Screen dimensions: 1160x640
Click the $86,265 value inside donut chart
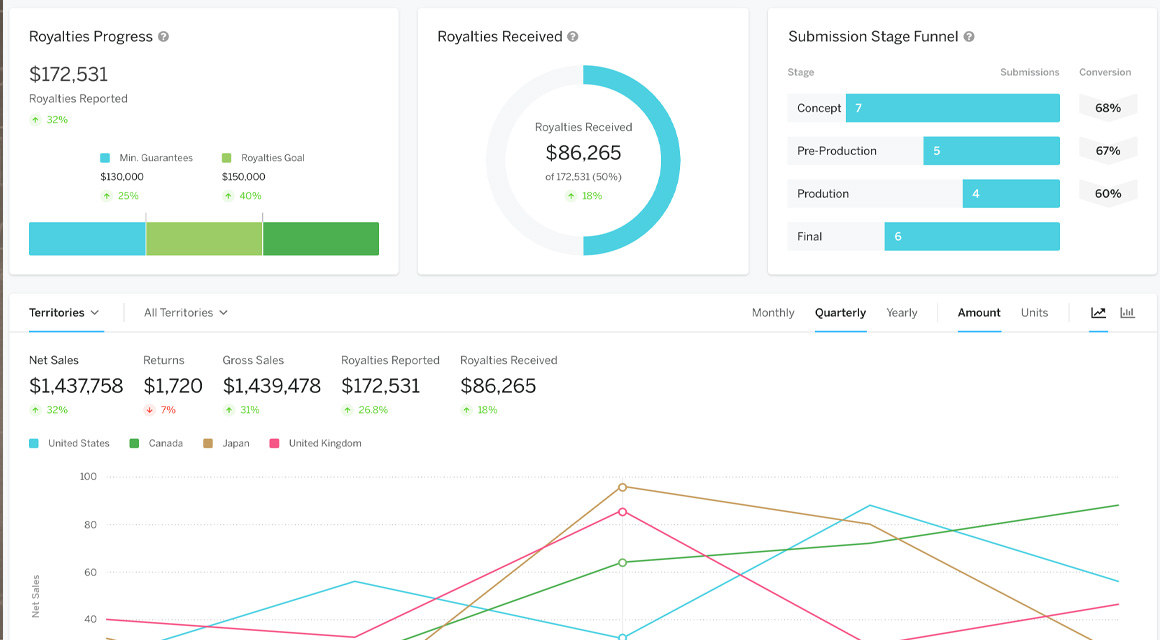coord(583,152)
